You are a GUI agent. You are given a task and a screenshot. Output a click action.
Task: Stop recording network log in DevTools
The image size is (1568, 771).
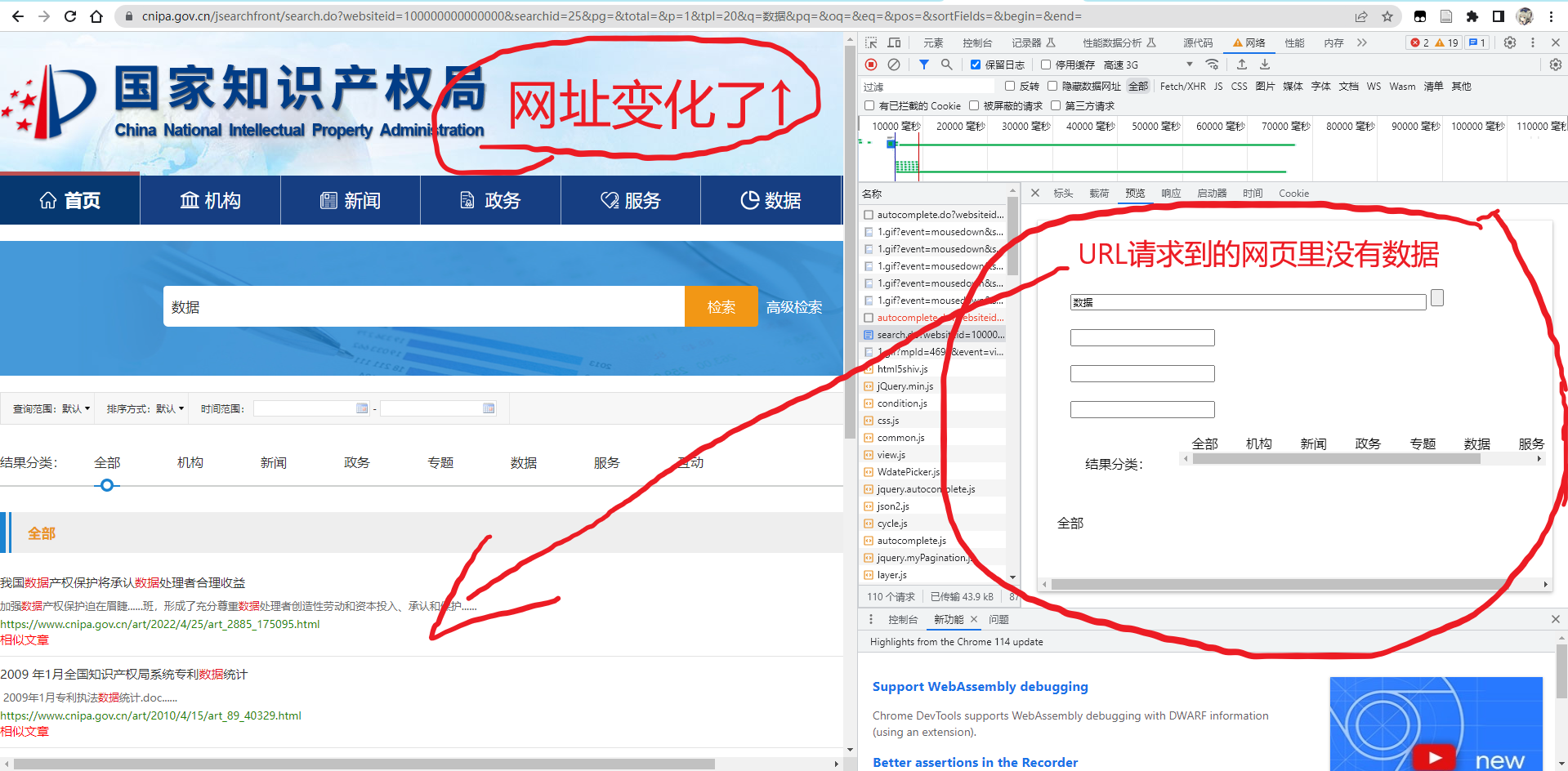[871, 65]
